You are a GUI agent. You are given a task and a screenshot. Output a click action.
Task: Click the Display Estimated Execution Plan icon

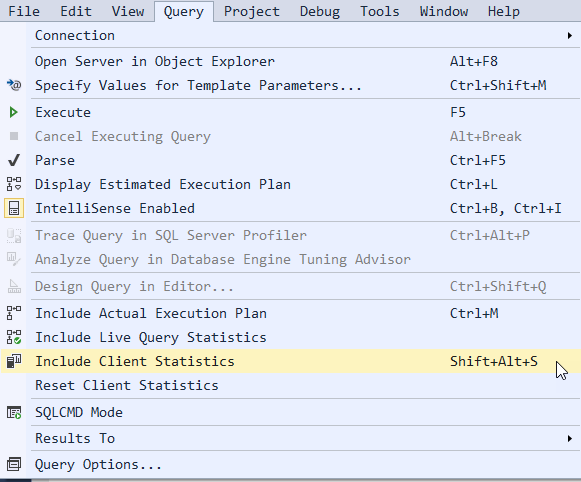point(14,184)
